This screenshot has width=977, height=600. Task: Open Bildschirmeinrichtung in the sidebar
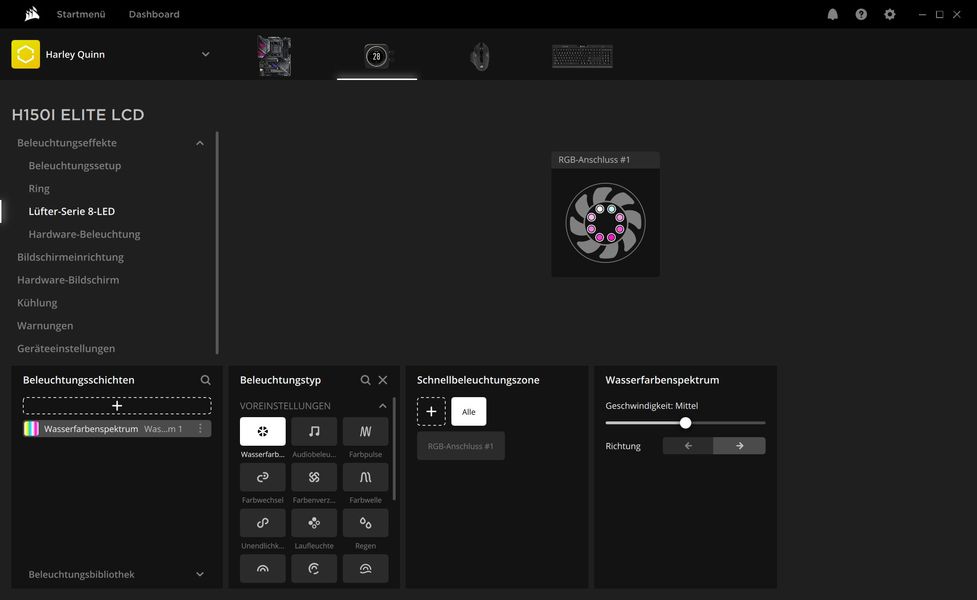(70, 257)
